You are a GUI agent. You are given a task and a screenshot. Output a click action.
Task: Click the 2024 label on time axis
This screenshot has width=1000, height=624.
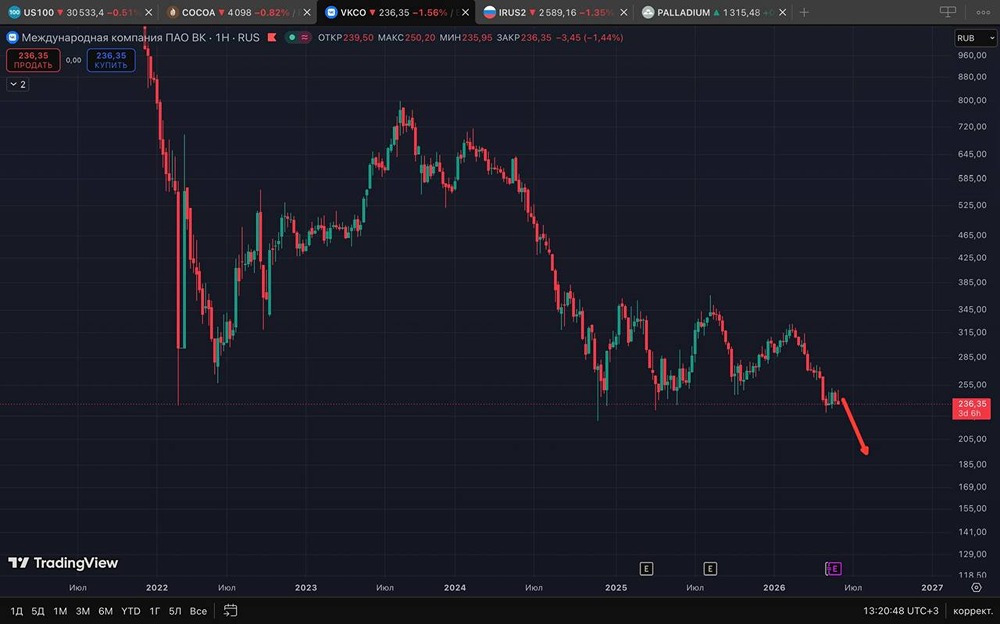tap(455, 588)
